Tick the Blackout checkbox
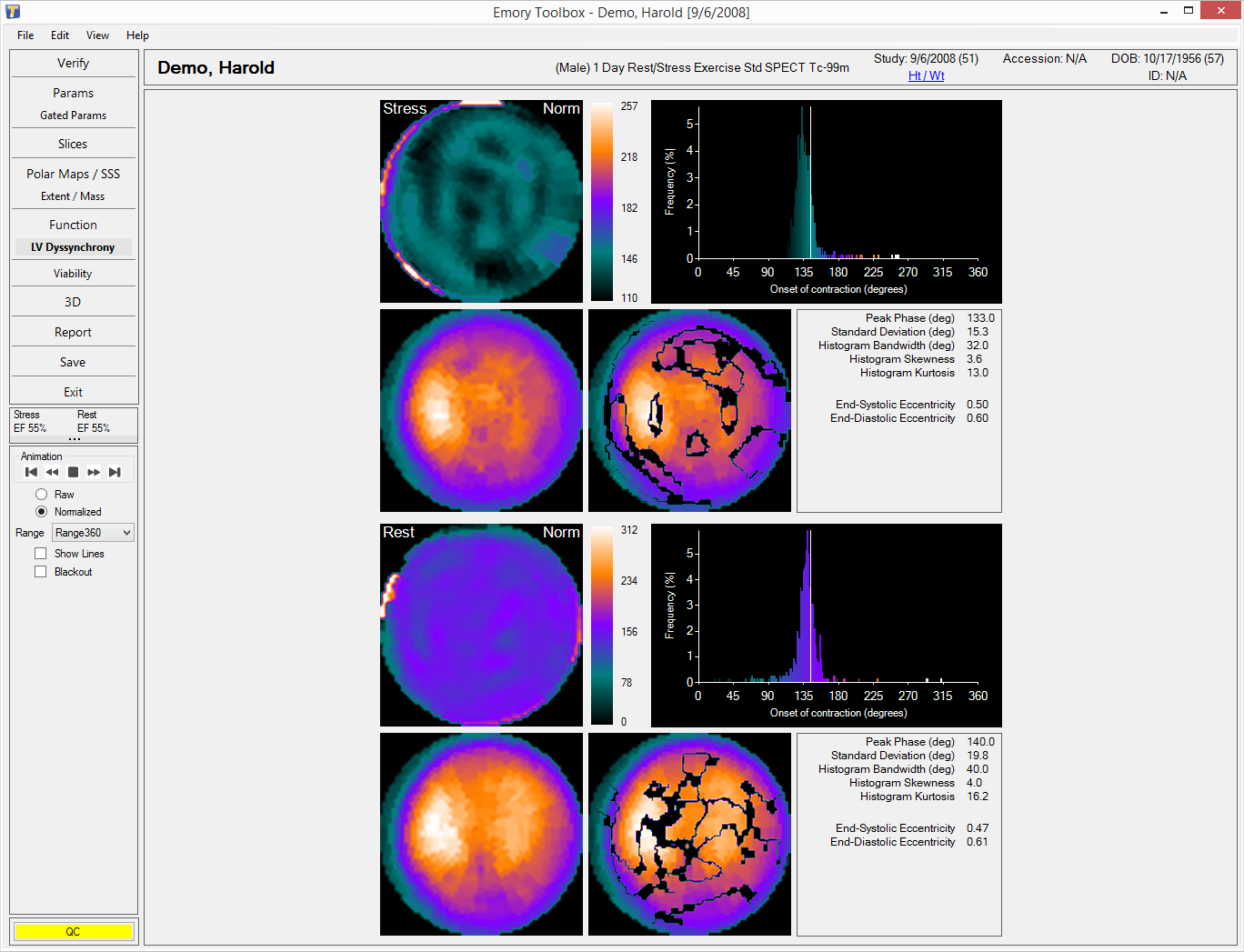The height and width of the screenshot is (952, 1244). click(x=41, y=572)
